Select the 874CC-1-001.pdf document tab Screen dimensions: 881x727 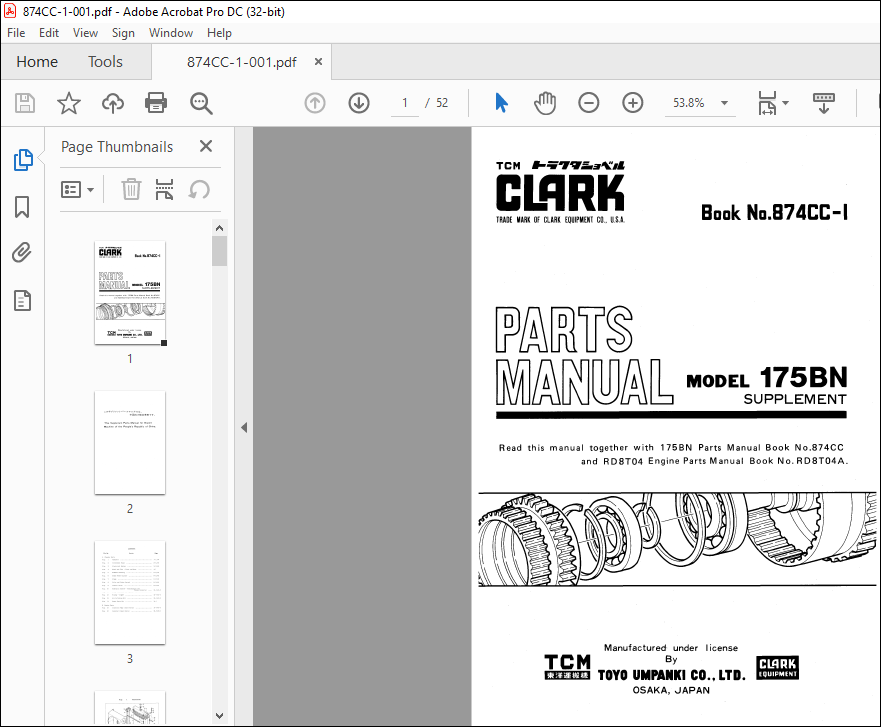[x=242, y=62]
